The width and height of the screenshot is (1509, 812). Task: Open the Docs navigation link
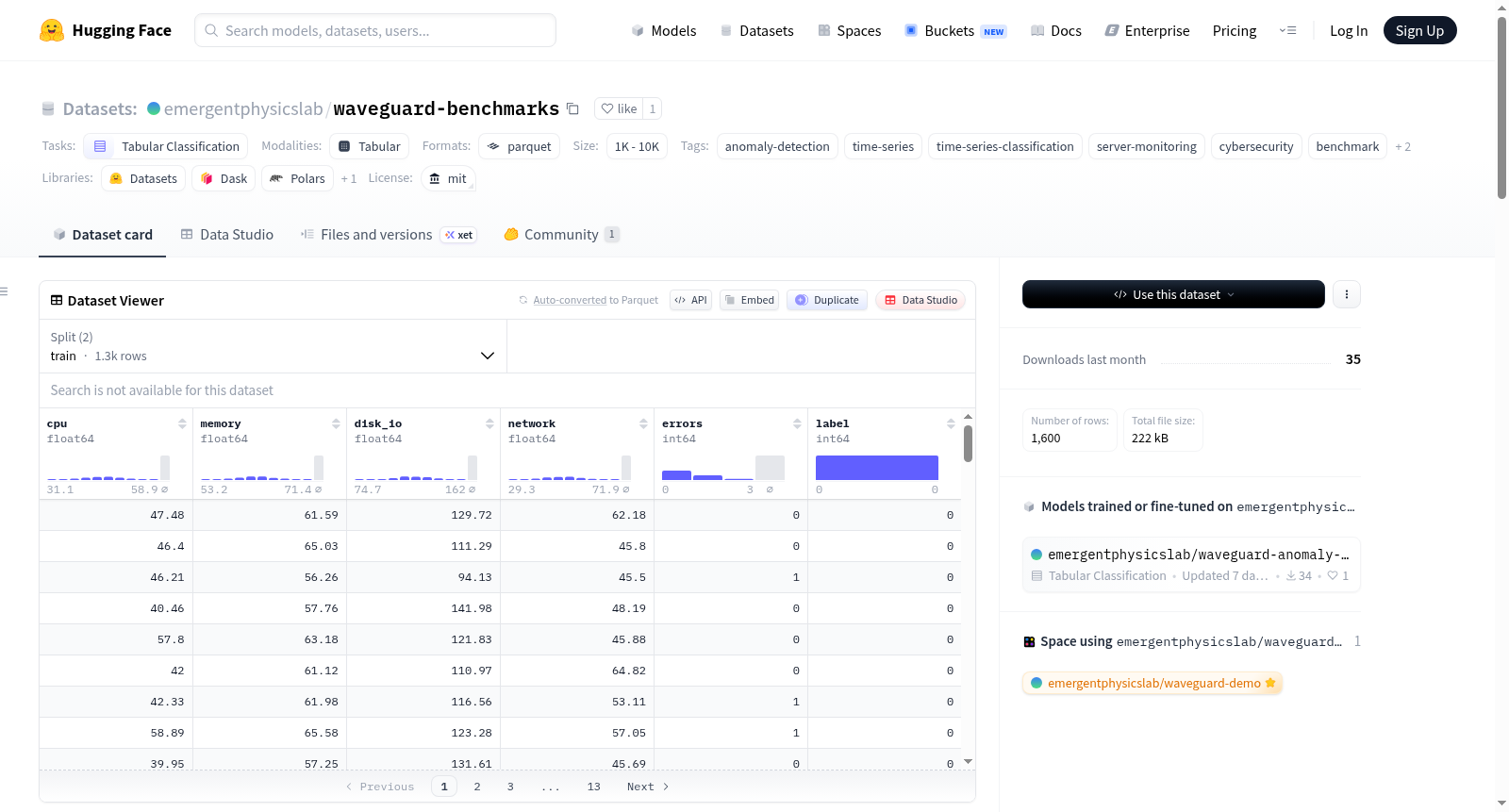1056,30
